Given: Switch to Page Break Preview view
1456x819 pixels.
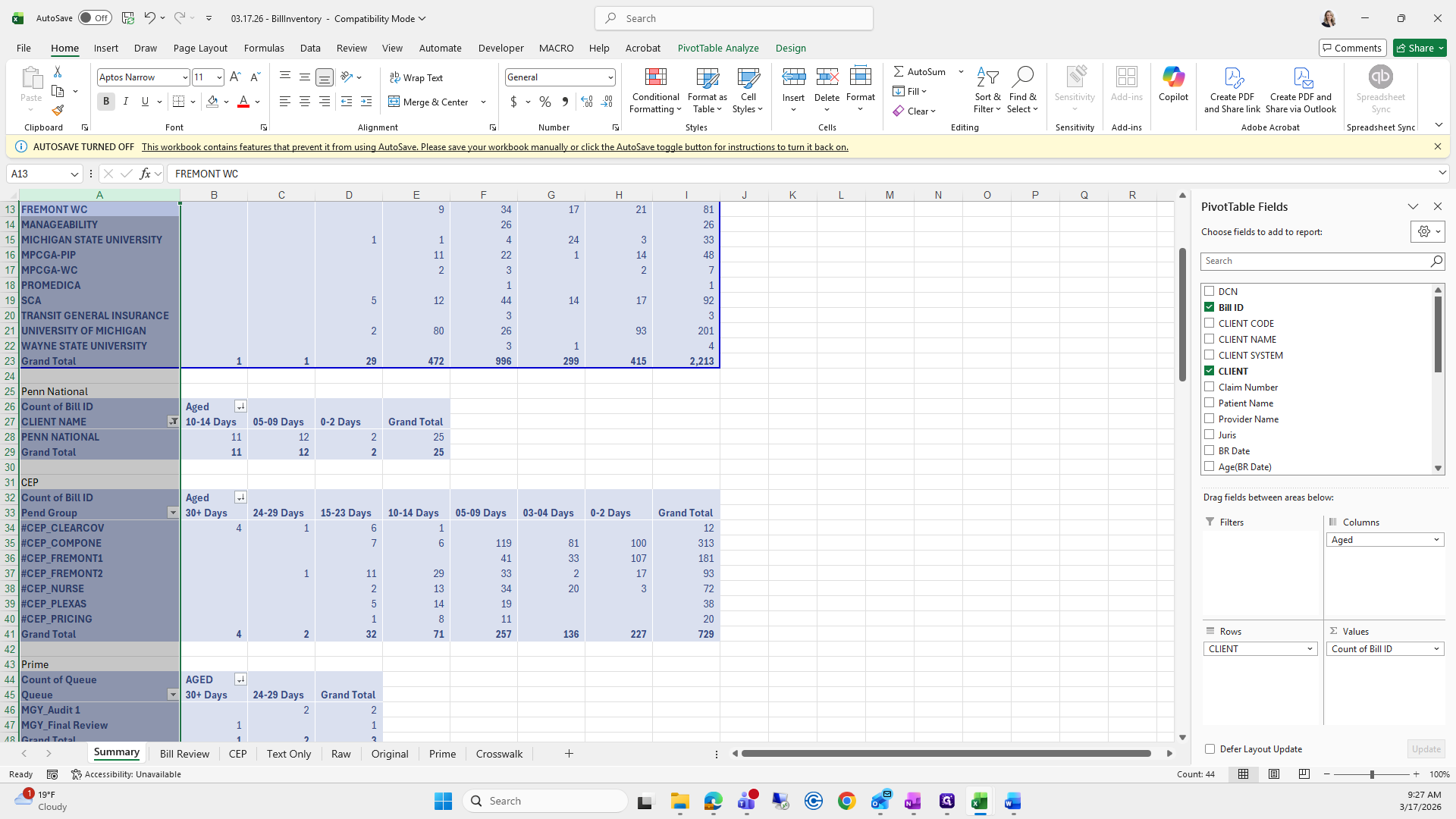Looking at the screenshot, I should tap(1304, 774).
